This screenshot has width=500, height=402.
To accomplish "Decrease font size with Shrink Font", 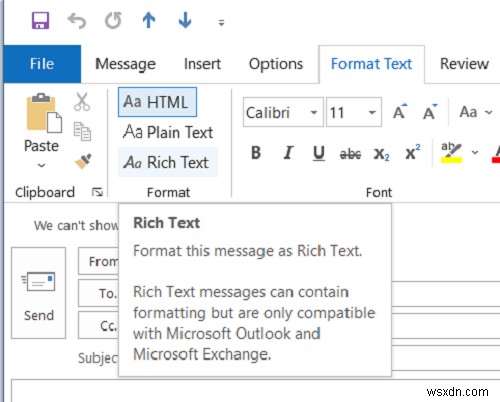I will point(430,112).
